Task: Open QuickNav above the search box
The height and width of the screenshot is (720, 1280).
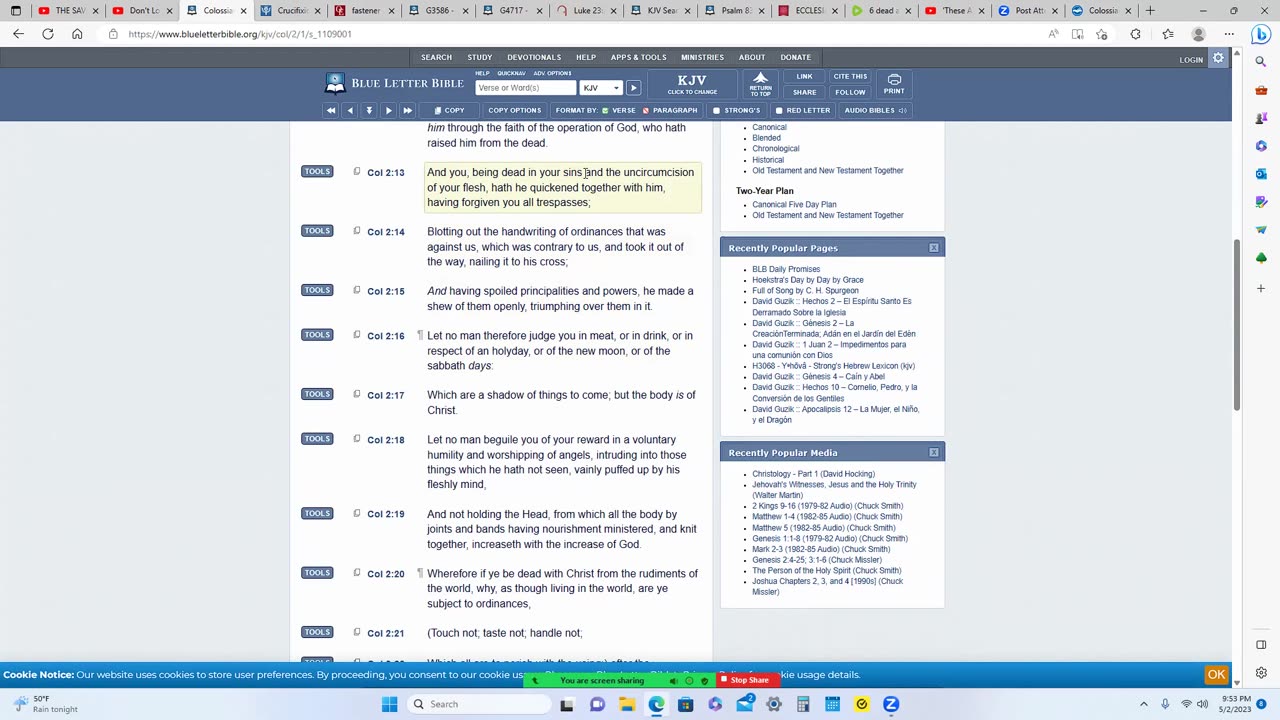Action: pos(511,73)
